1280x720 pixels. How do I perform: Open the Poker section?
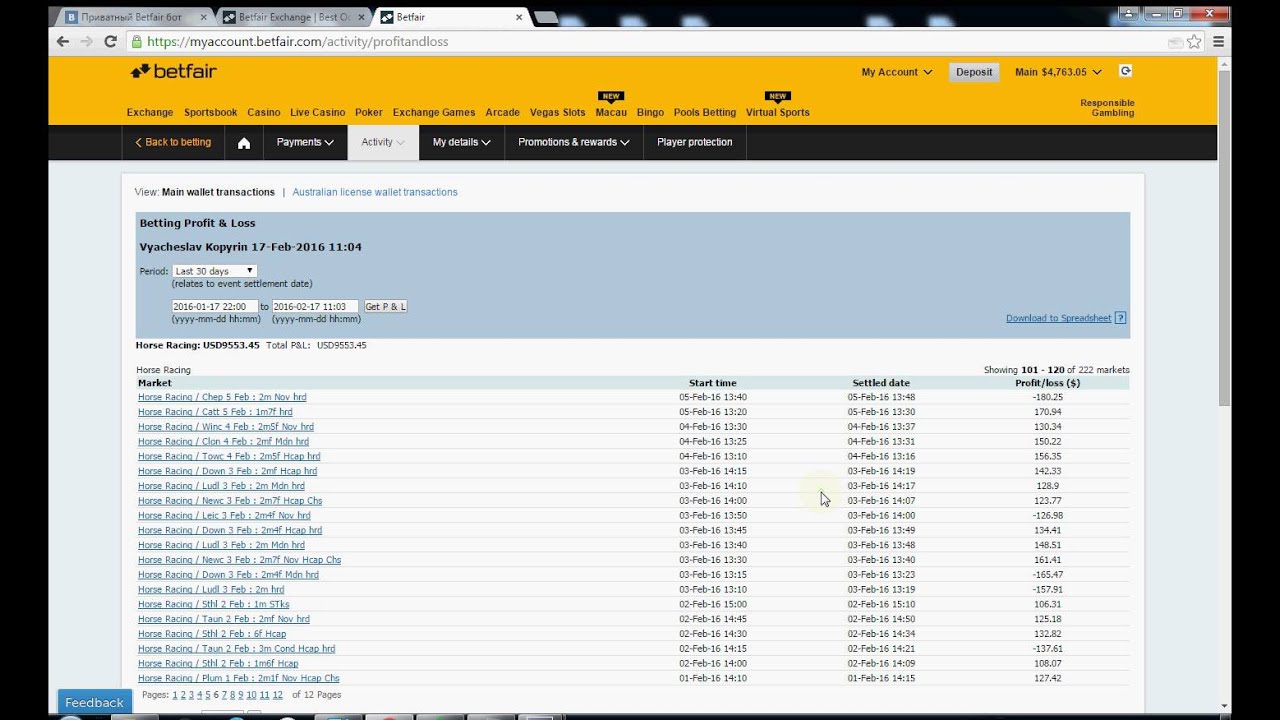pos(369,113)
